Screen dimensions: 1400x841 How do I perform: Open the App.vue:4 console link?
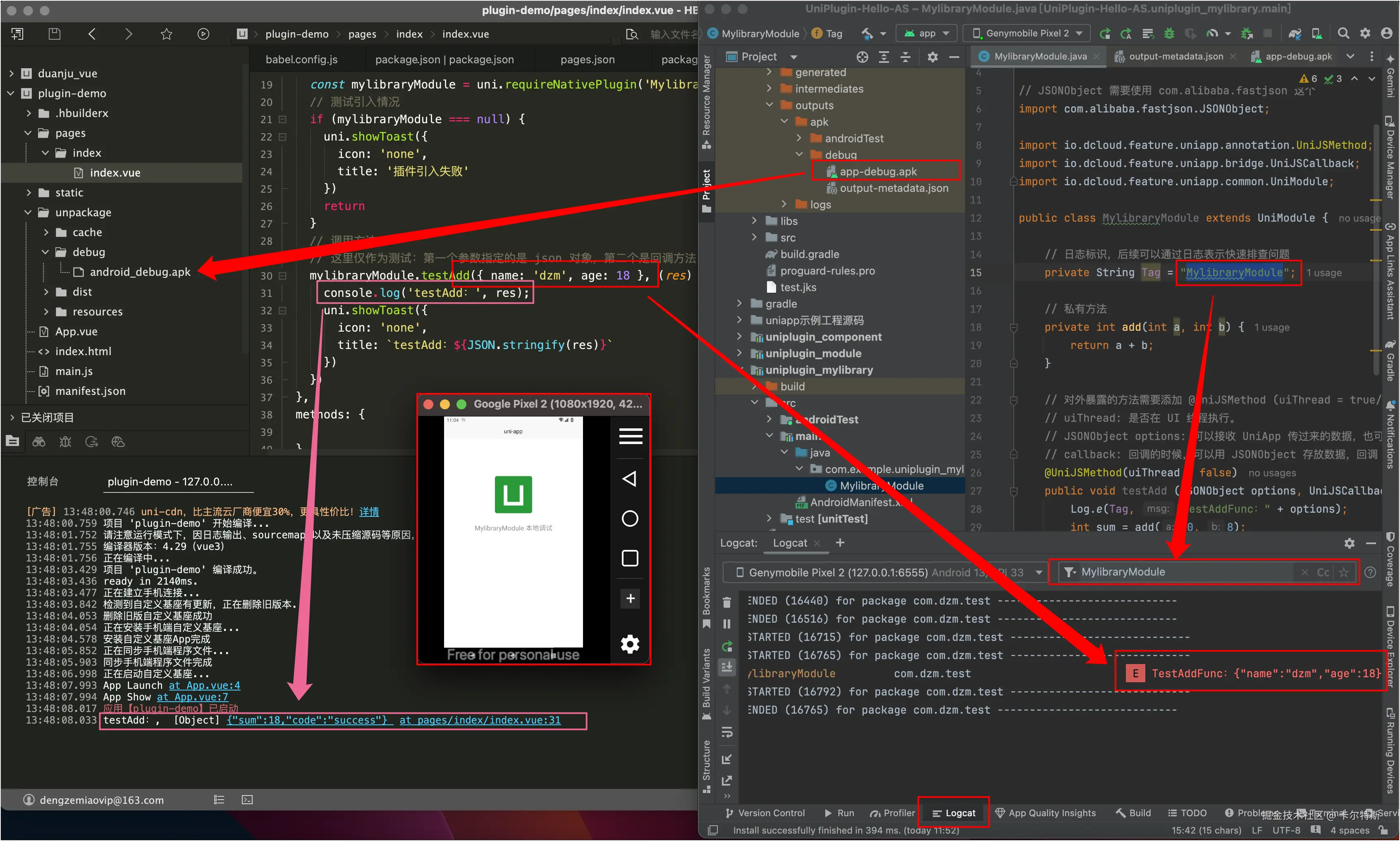click(x=205, y=686)
